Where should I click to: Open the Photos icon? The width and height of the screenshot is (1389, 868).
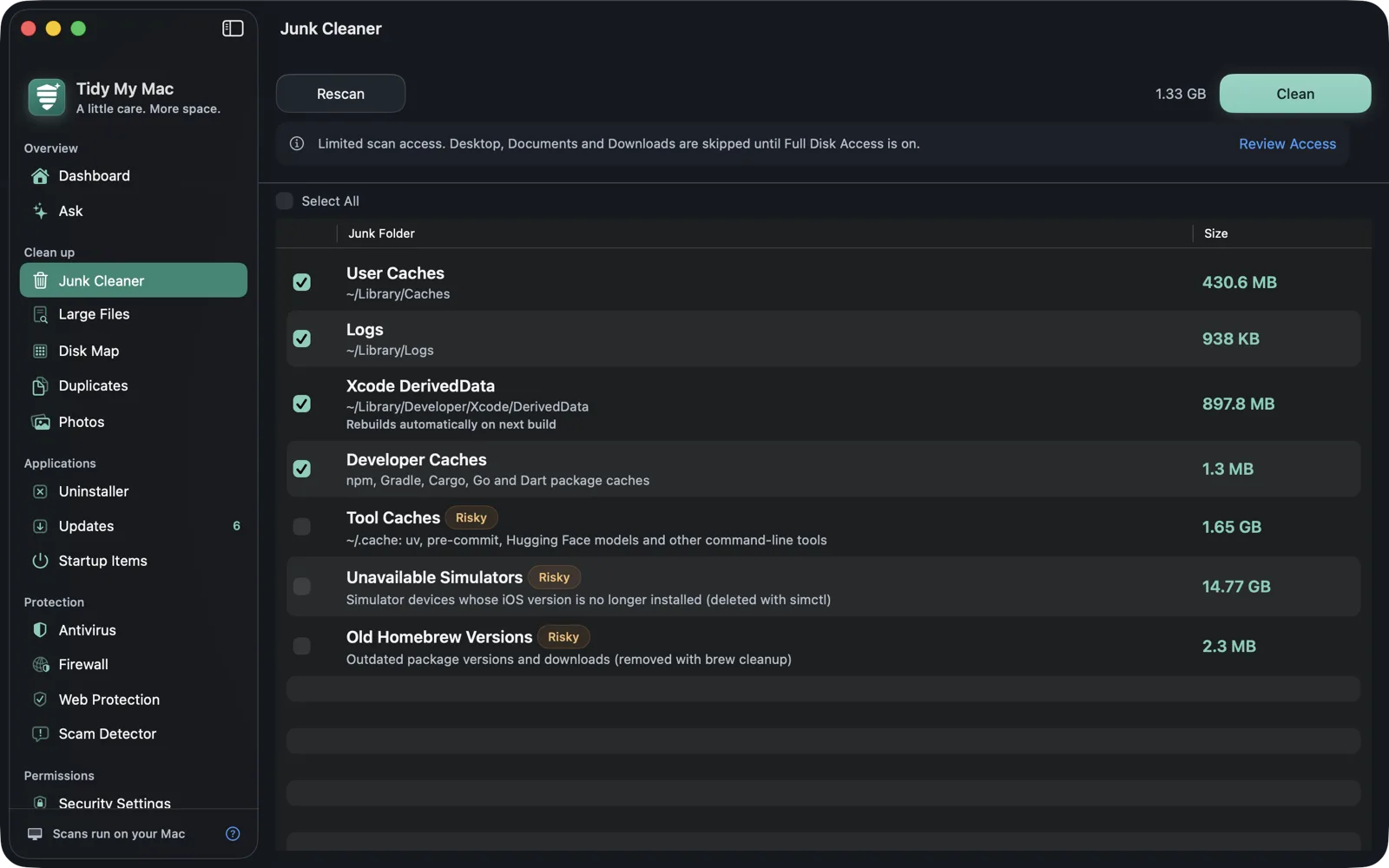pyautogui.click(x=40, y=422)
